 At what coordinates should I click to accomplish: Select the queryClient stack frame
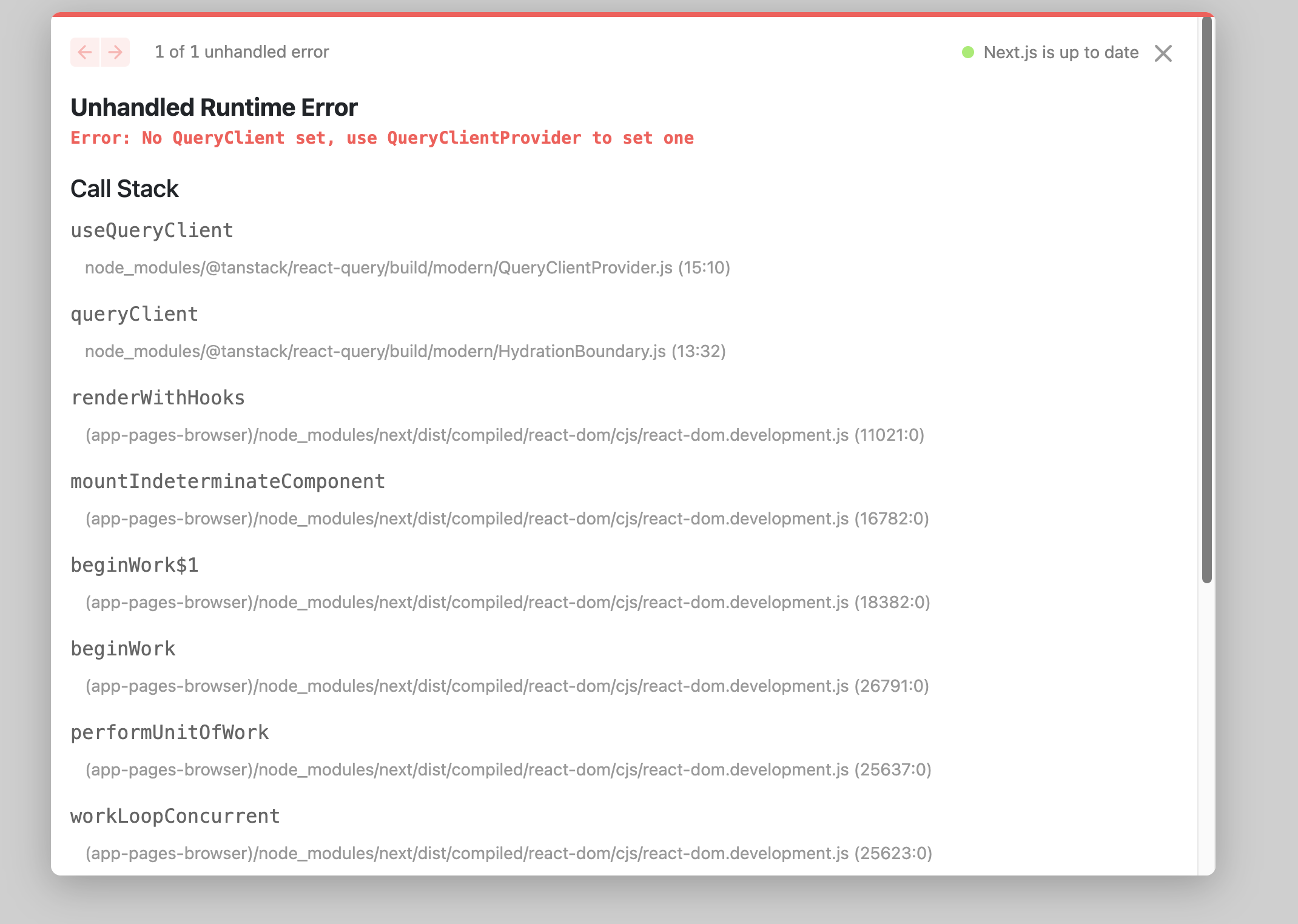coord(134,314)
